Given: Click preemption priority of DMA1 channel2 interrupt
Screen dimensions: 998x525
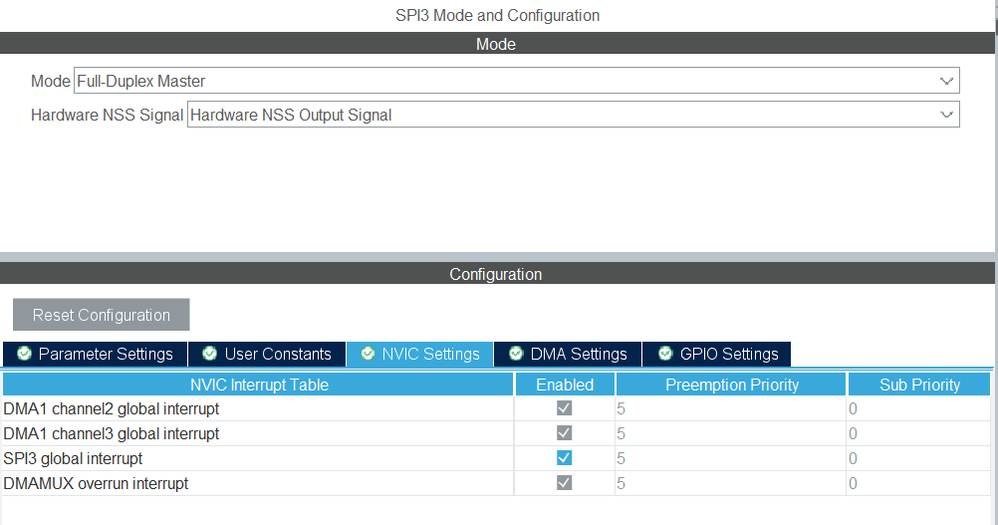Looking at the screenshot, I should (731, 409).
